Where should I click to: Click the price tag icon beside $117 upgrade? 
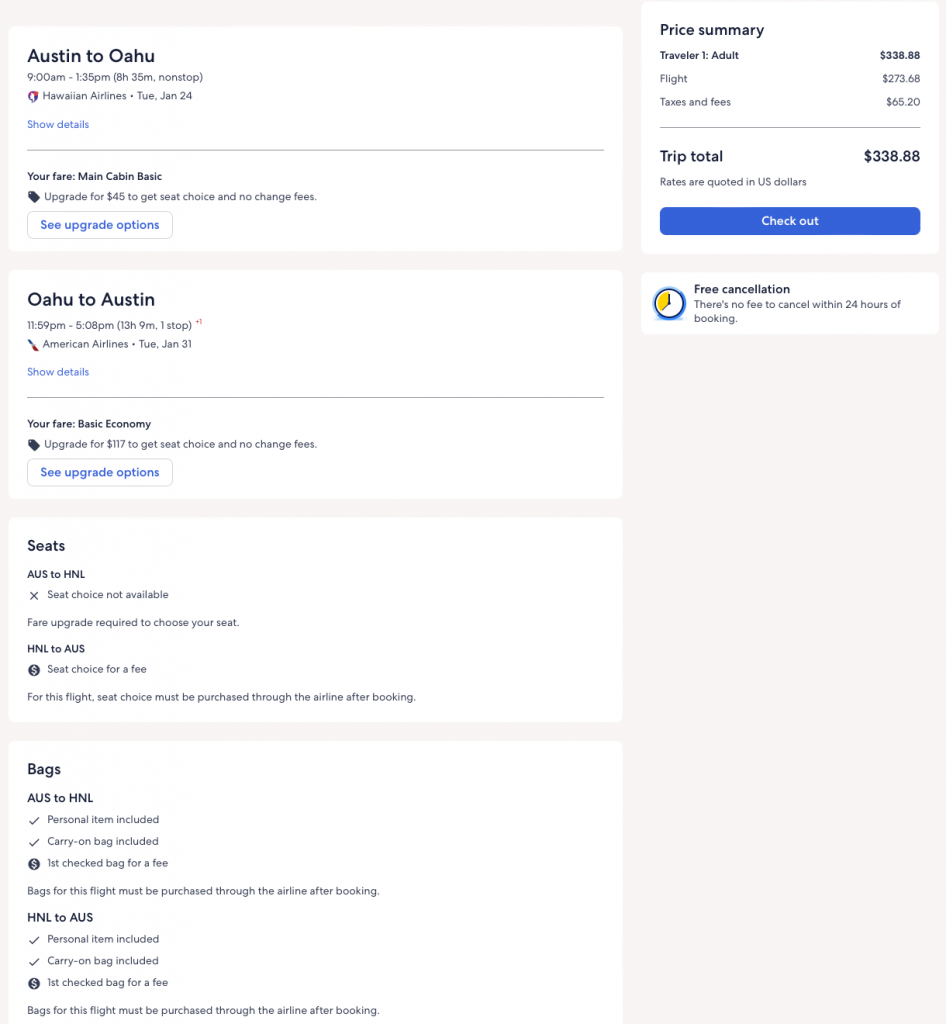click(x=34, y=444)
